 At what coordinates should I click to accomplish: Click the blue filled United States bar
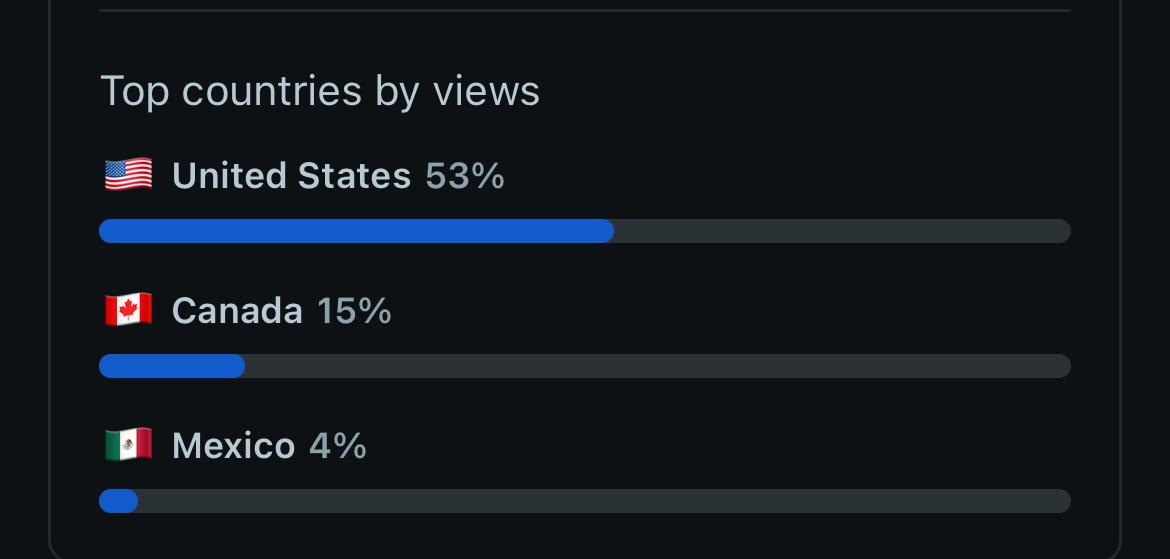(x=357, y=231)
